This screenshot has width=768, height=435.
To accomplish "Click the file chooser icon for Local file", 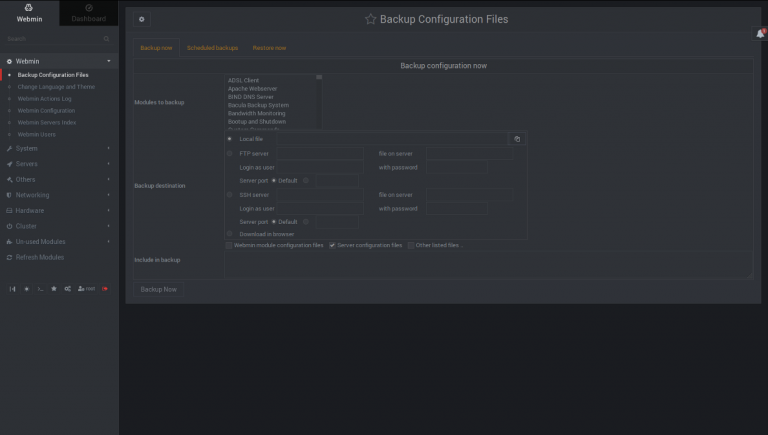I will point(517,139).
